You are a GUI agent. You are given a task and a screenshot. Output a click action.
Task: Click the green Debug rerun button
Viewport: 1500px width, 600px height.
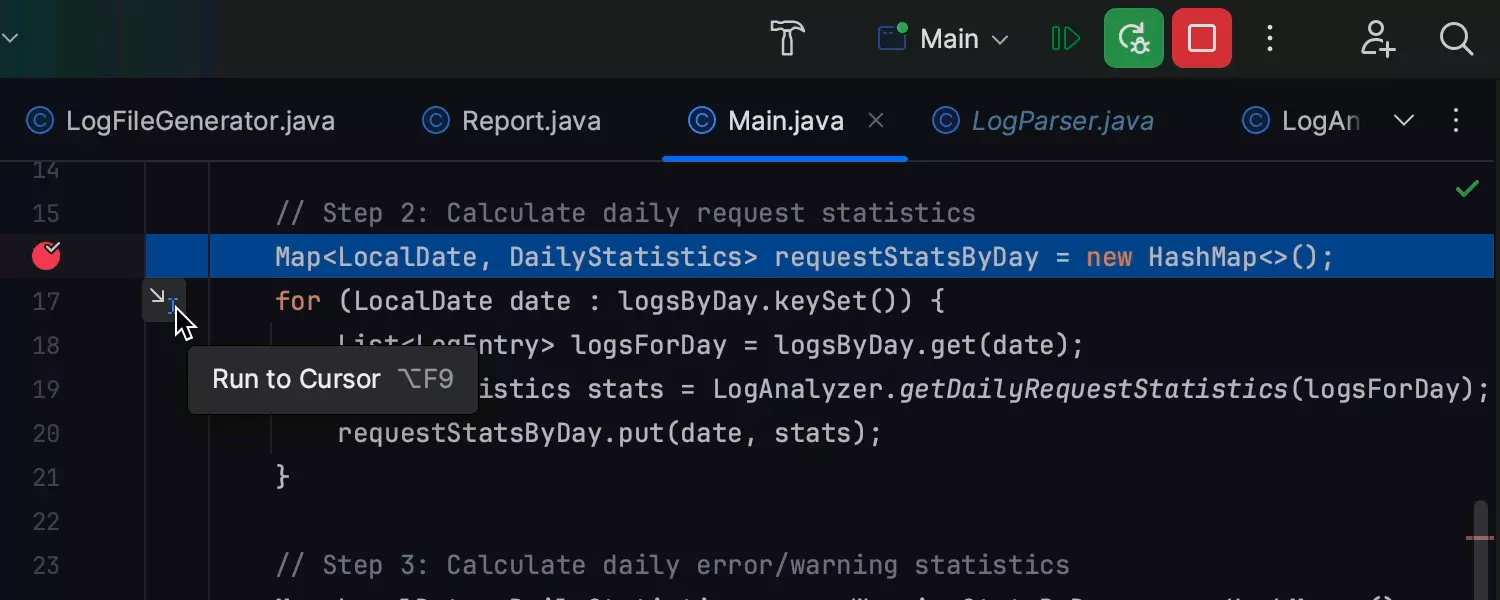[1133, 39]
